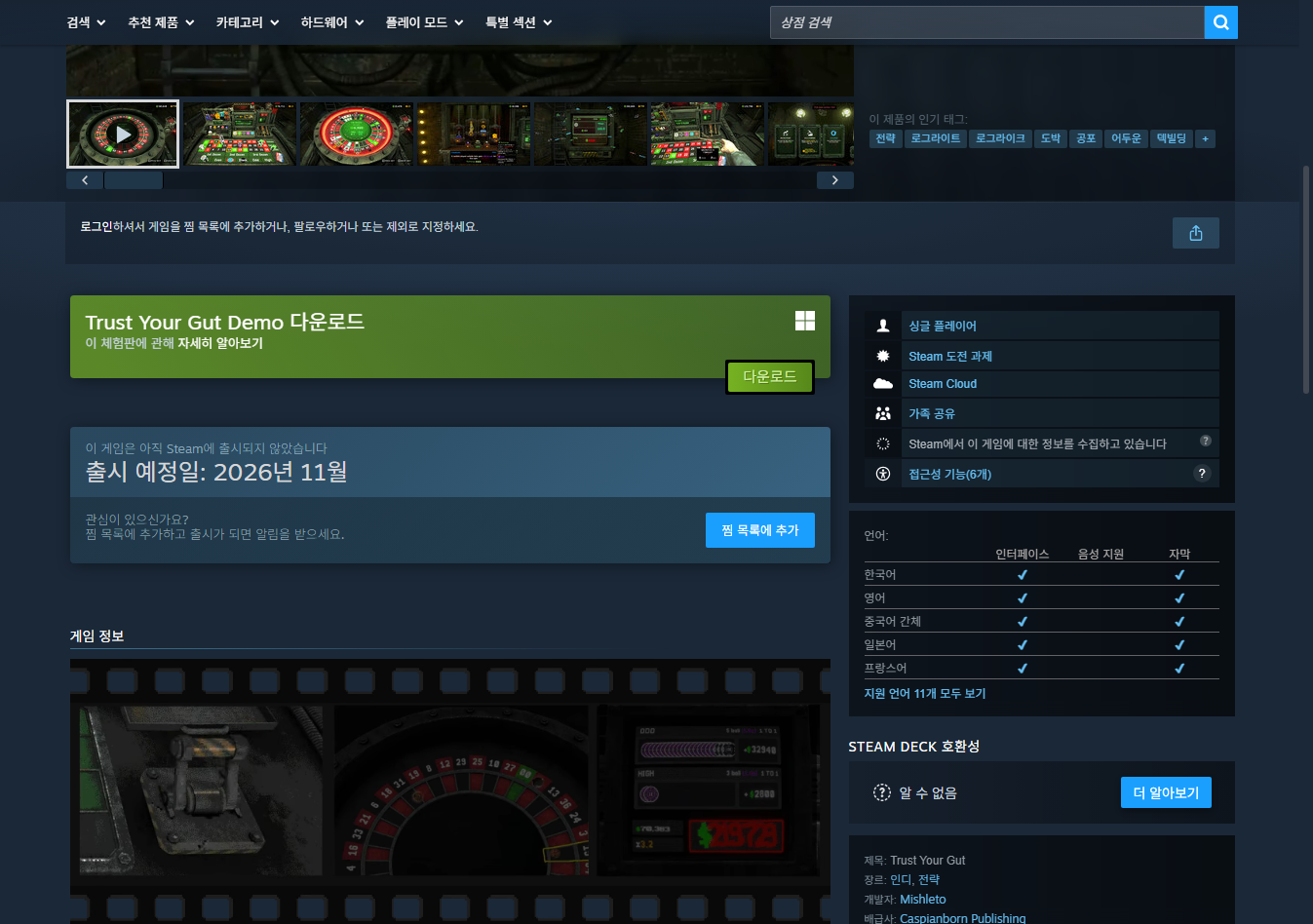
Task: Open the 추천 제품 dropdown menu
Action: (161, 22)
